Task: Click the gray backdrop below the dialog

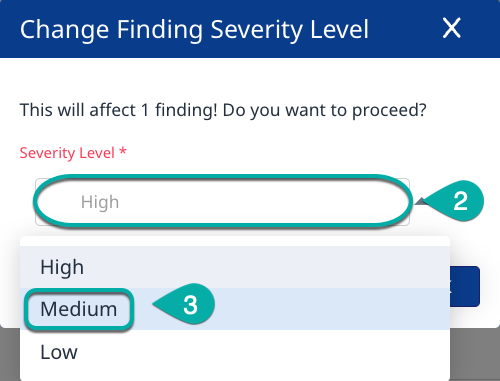Action: point(475,354)
